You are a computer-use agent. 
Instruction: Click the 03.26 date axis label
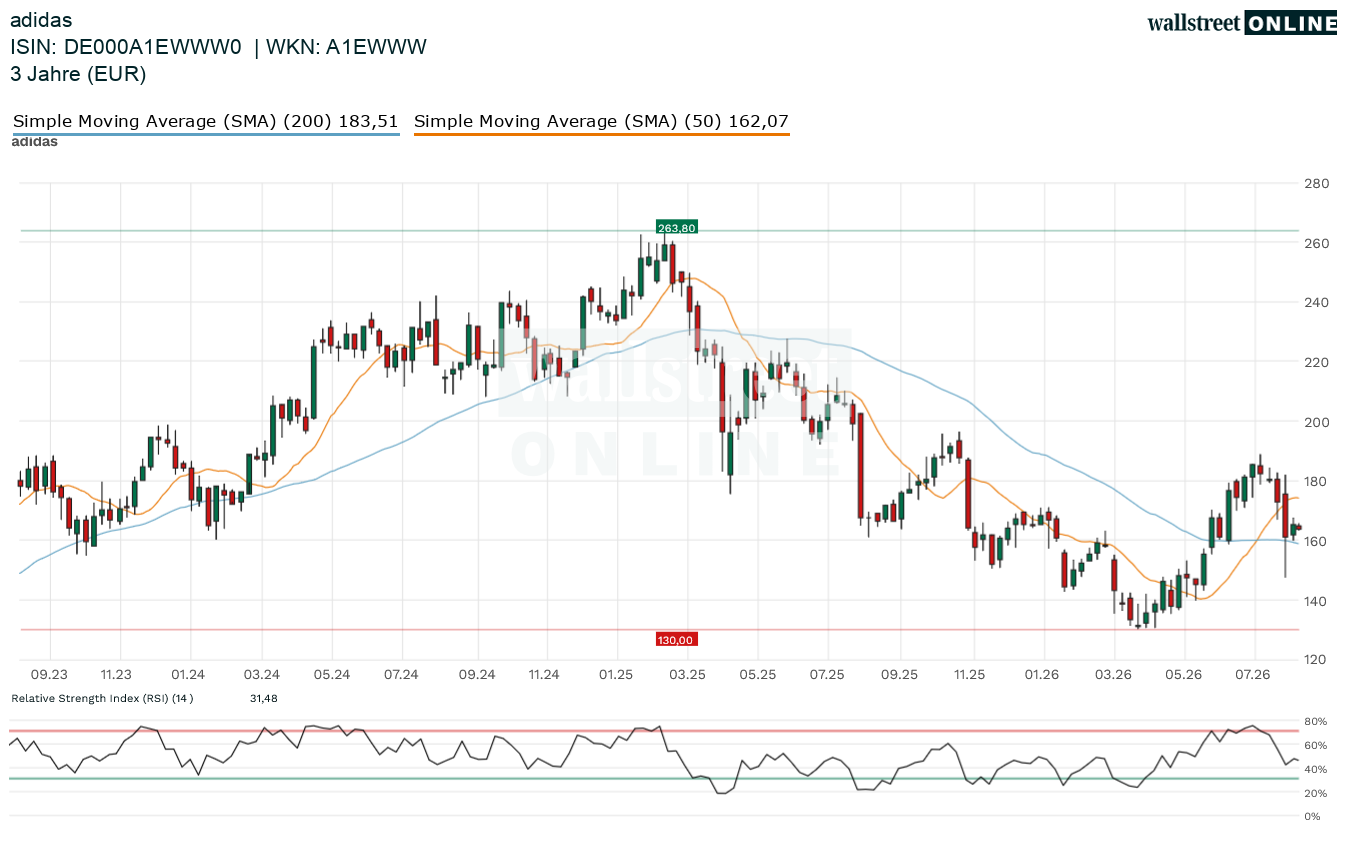[1114, 675]
